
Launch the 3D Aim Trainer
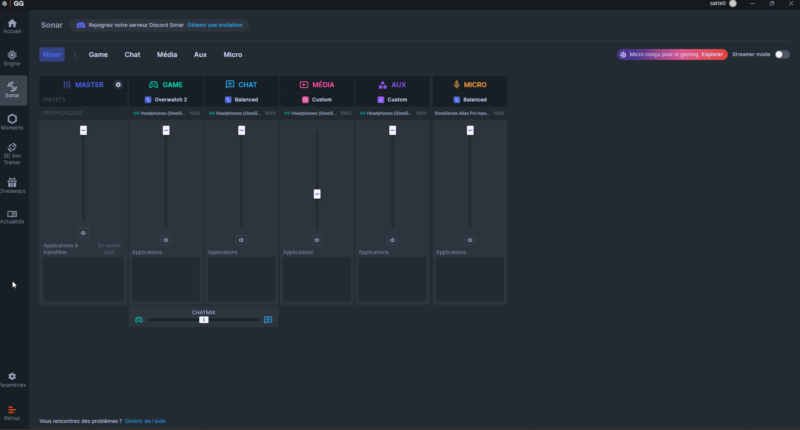pos(12,150)
